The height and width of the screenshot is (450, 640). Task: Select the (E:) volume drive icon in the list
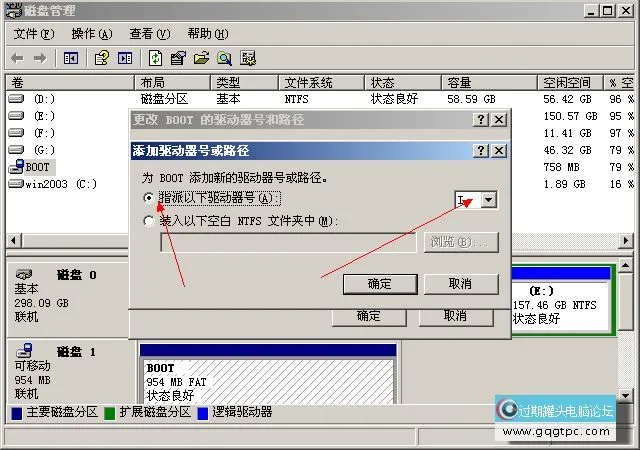tap(16, 116)
